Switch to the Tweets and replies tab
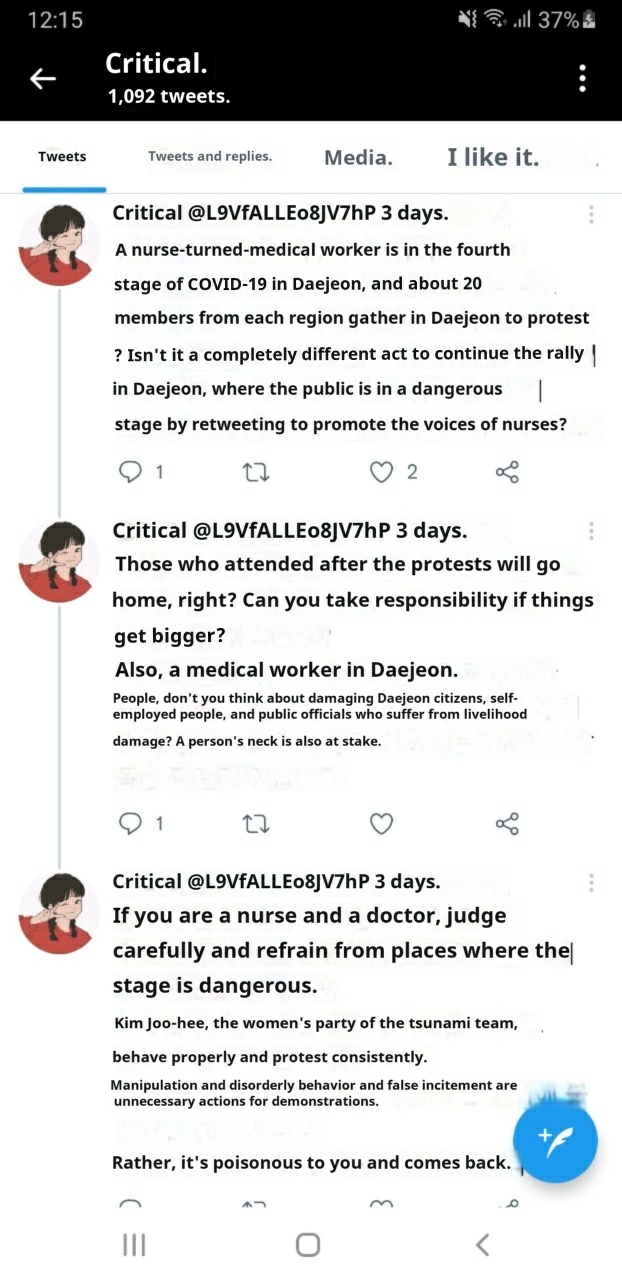The width and height of the screenshot is (622, 1280). pos(210,156)
